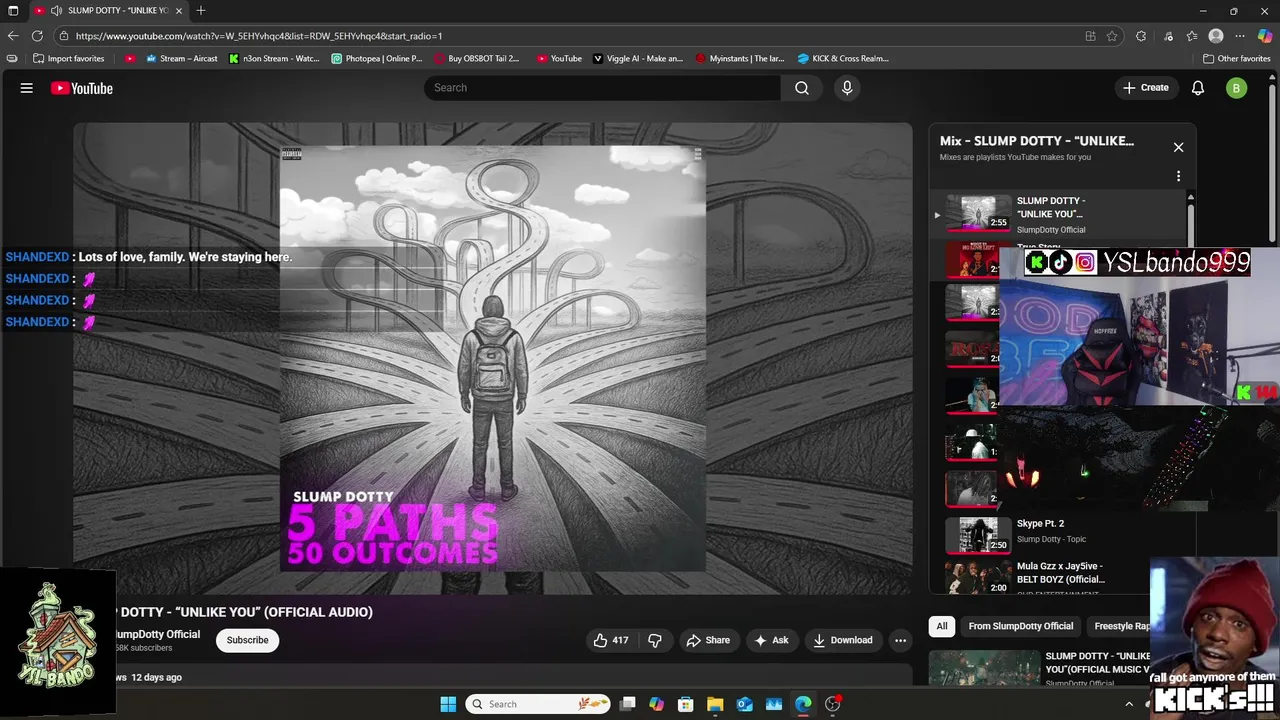
Task: Focus the YouTube search box
Action: (603, 88)
